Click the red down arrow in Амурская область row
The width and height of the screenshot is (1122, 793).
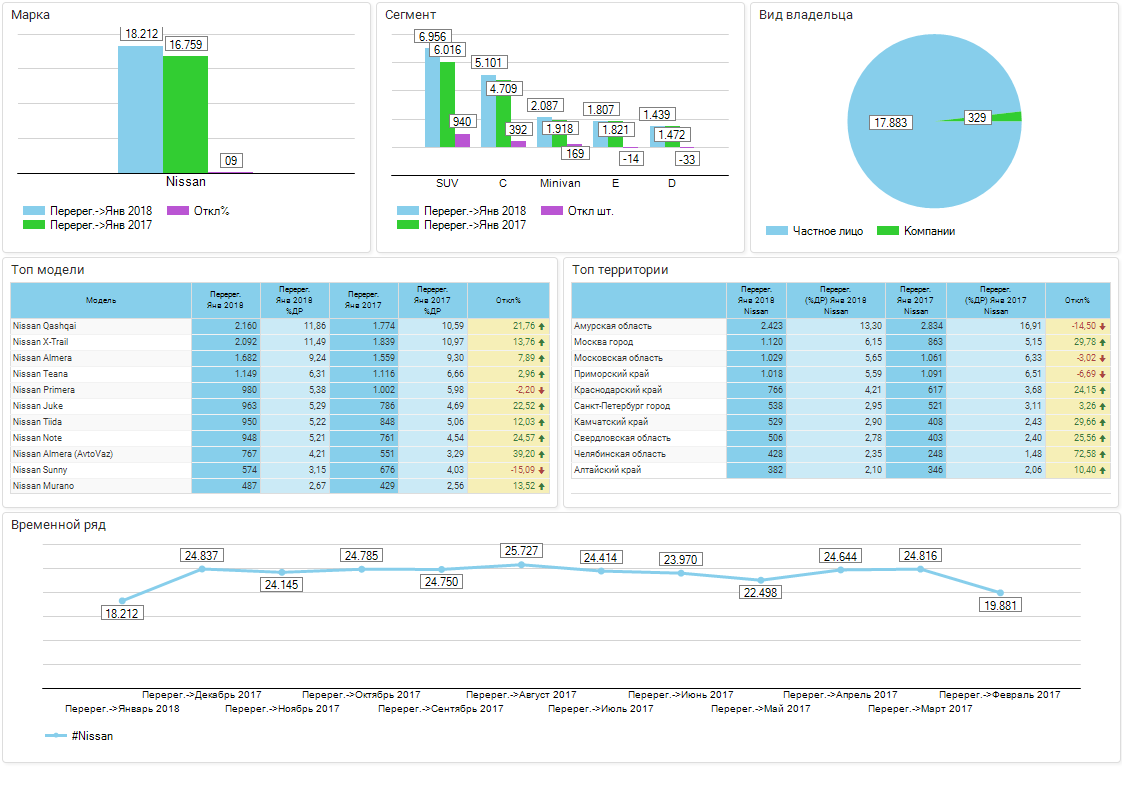1103,326
